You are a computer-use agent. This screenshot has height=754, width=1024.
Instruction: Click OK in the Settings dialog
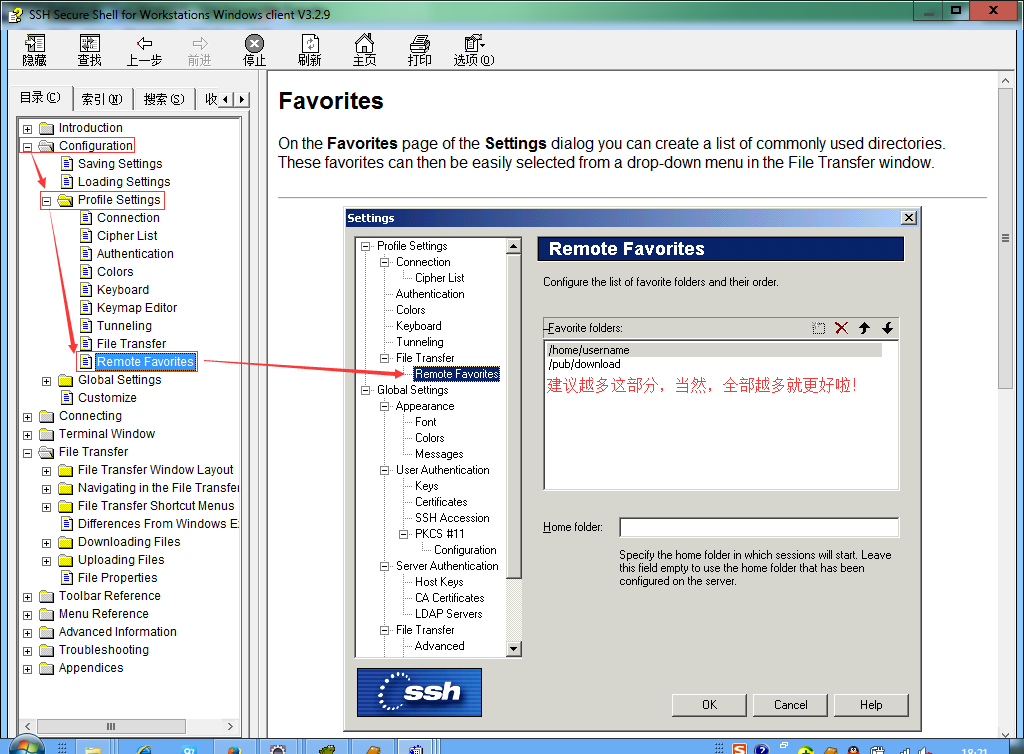709,705
